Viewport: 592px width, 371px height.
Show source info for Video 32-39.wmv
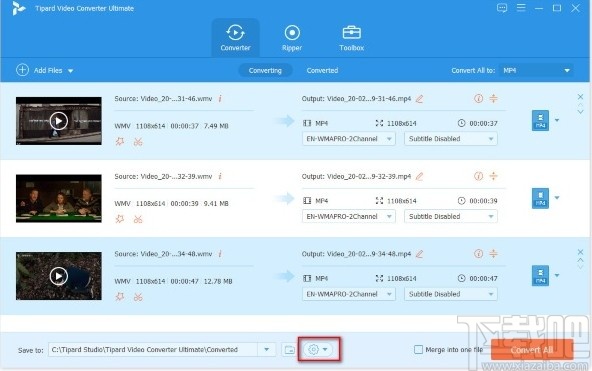click(x=220, y=176)
